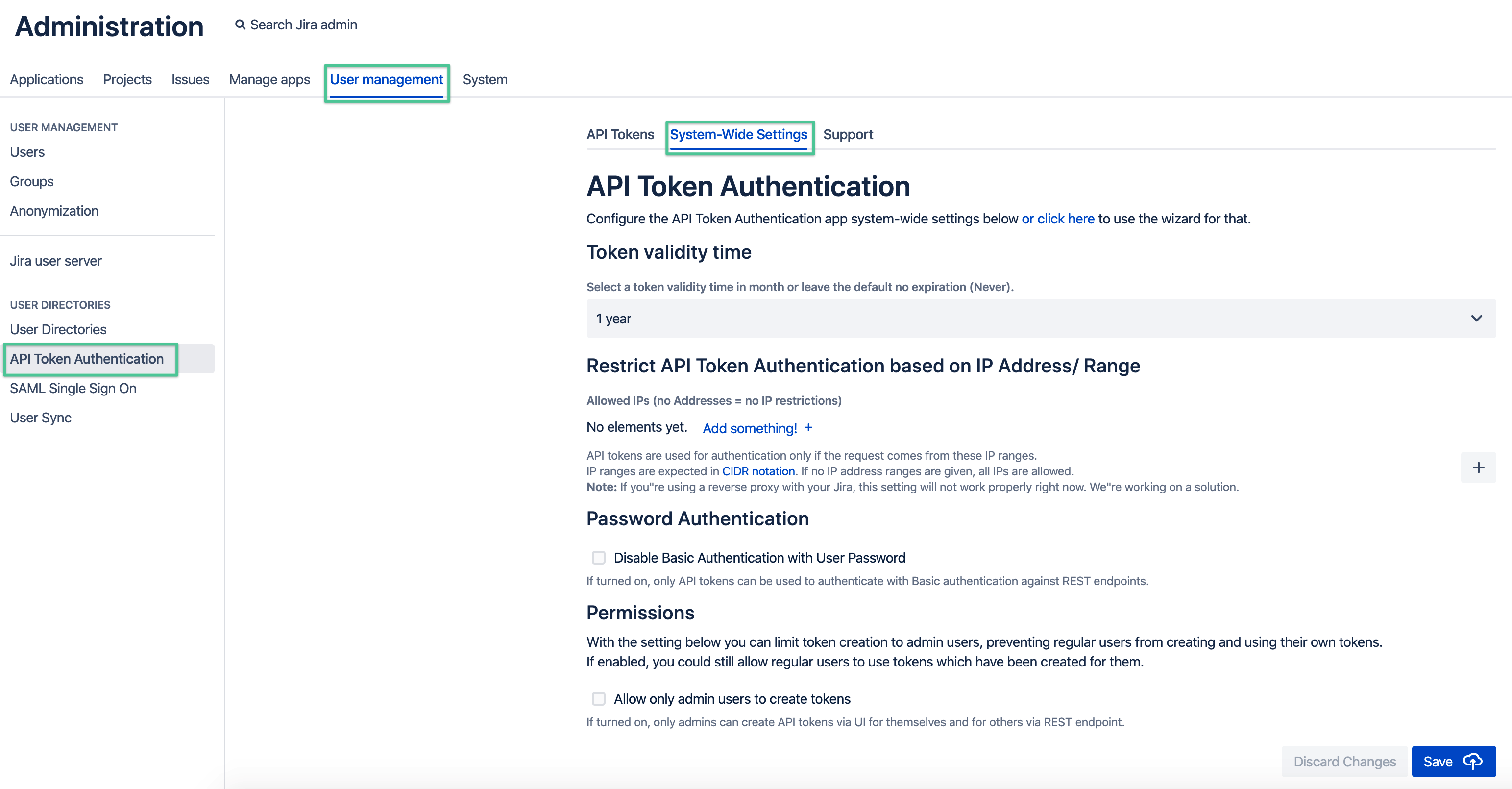
Task: Click the 'No elements yet.' text
Action: point(636,427)
